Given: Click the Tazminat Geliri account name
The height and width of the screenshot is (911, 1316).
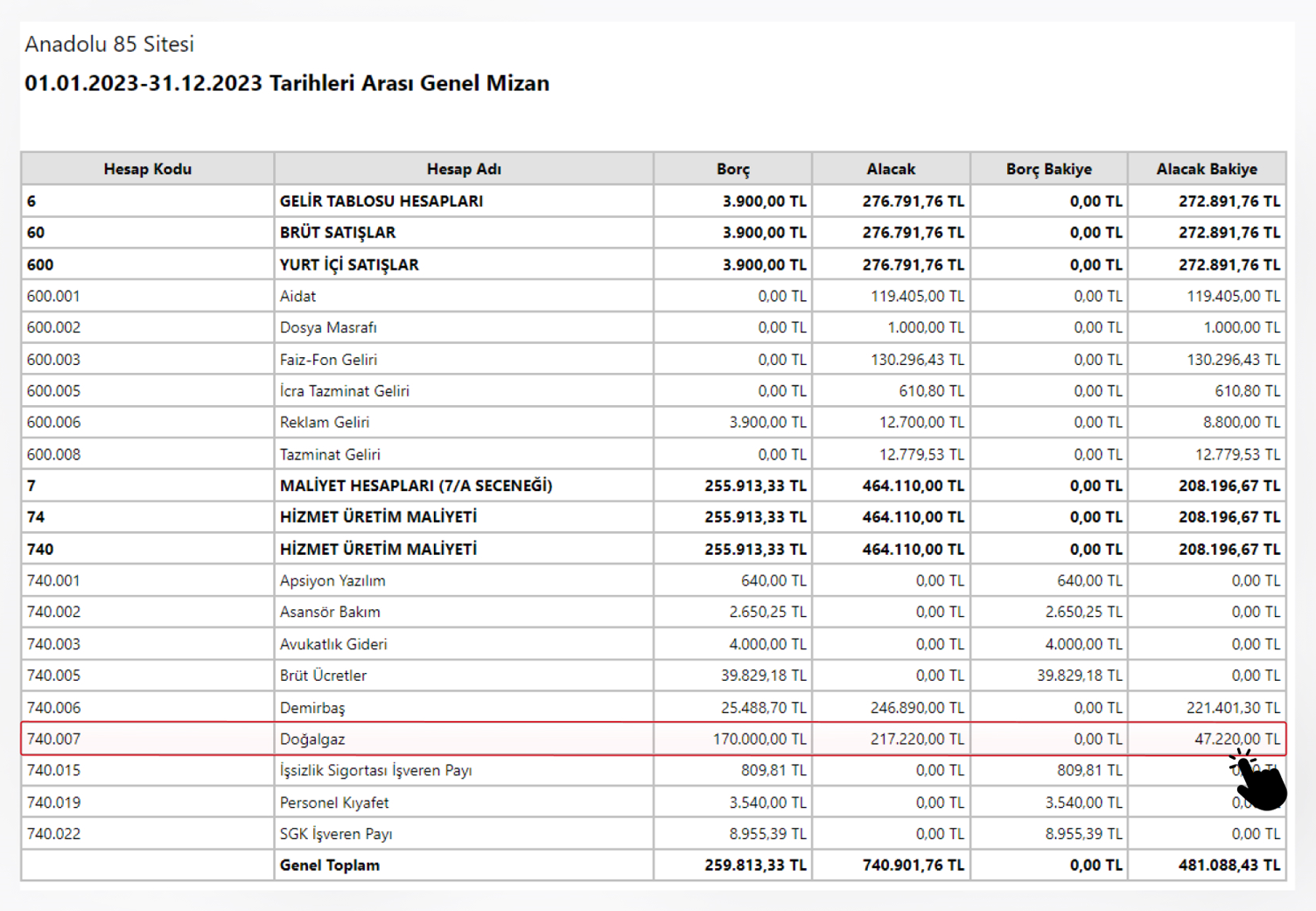Looking at the screenshot, I should tap(330, 454).
